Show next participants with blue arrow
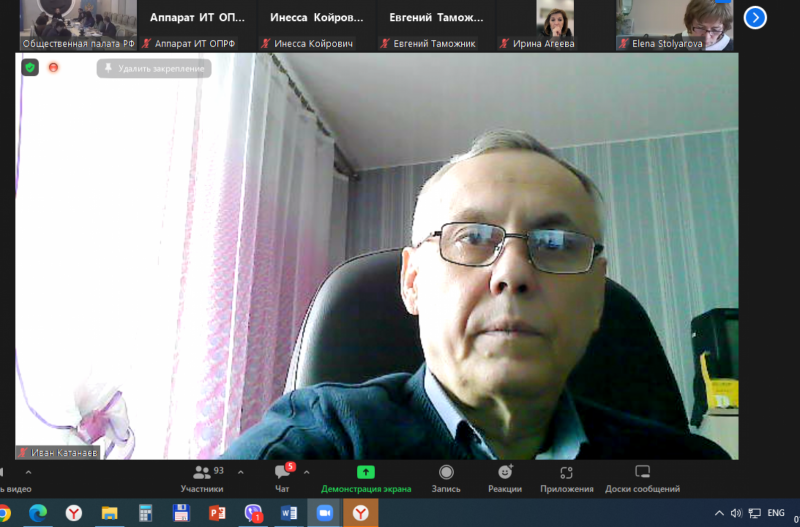Image resolution: width=800 pixels, height=527 pixels. pyautogui.click(x=755, y=17)
